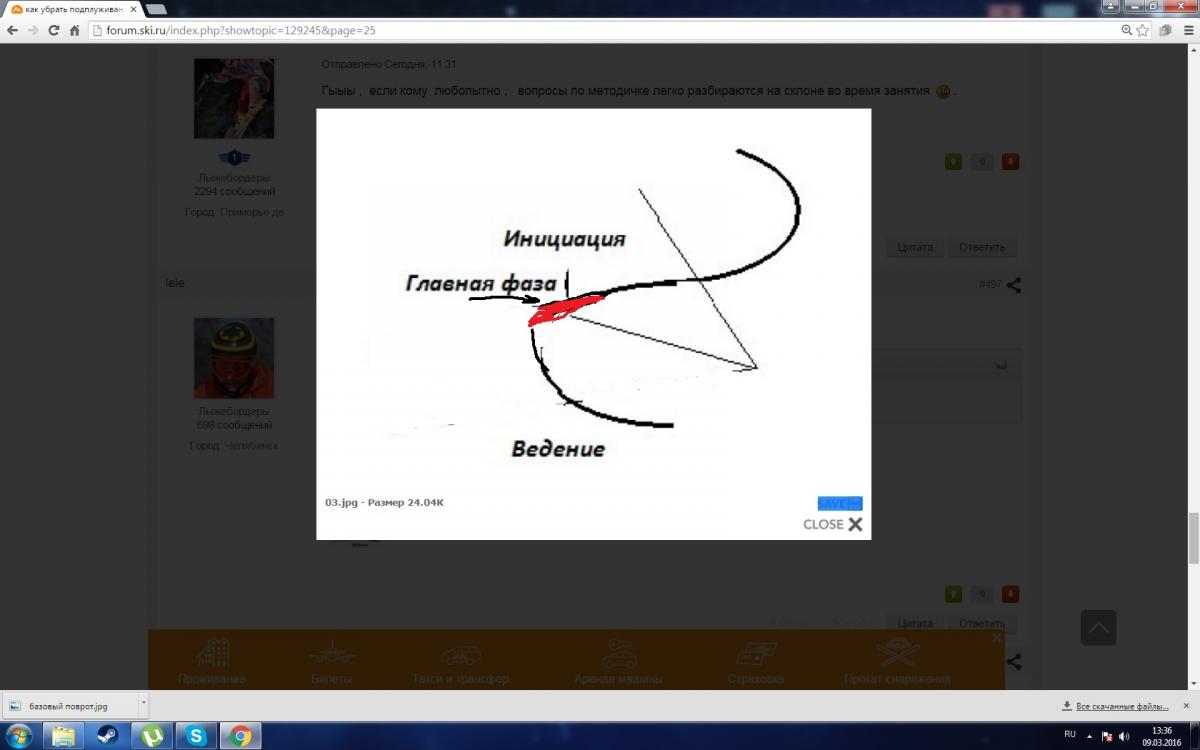Upvote the lower post with green arrow
Screen dimensions: 1200x750
pyautogui.click(x=953, y=594)
